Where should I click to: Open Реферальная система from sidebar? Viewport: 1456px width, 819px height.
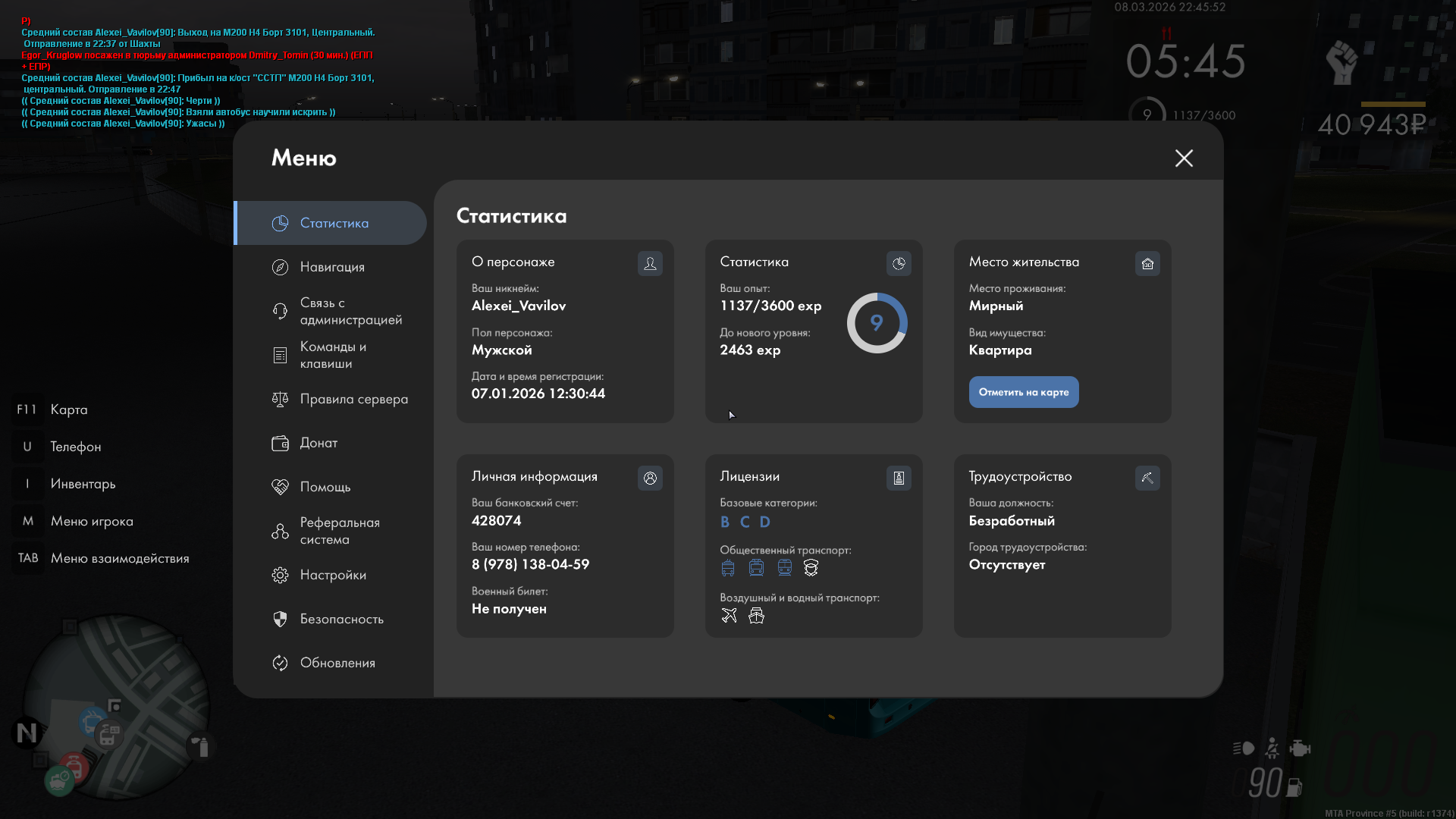338,531
